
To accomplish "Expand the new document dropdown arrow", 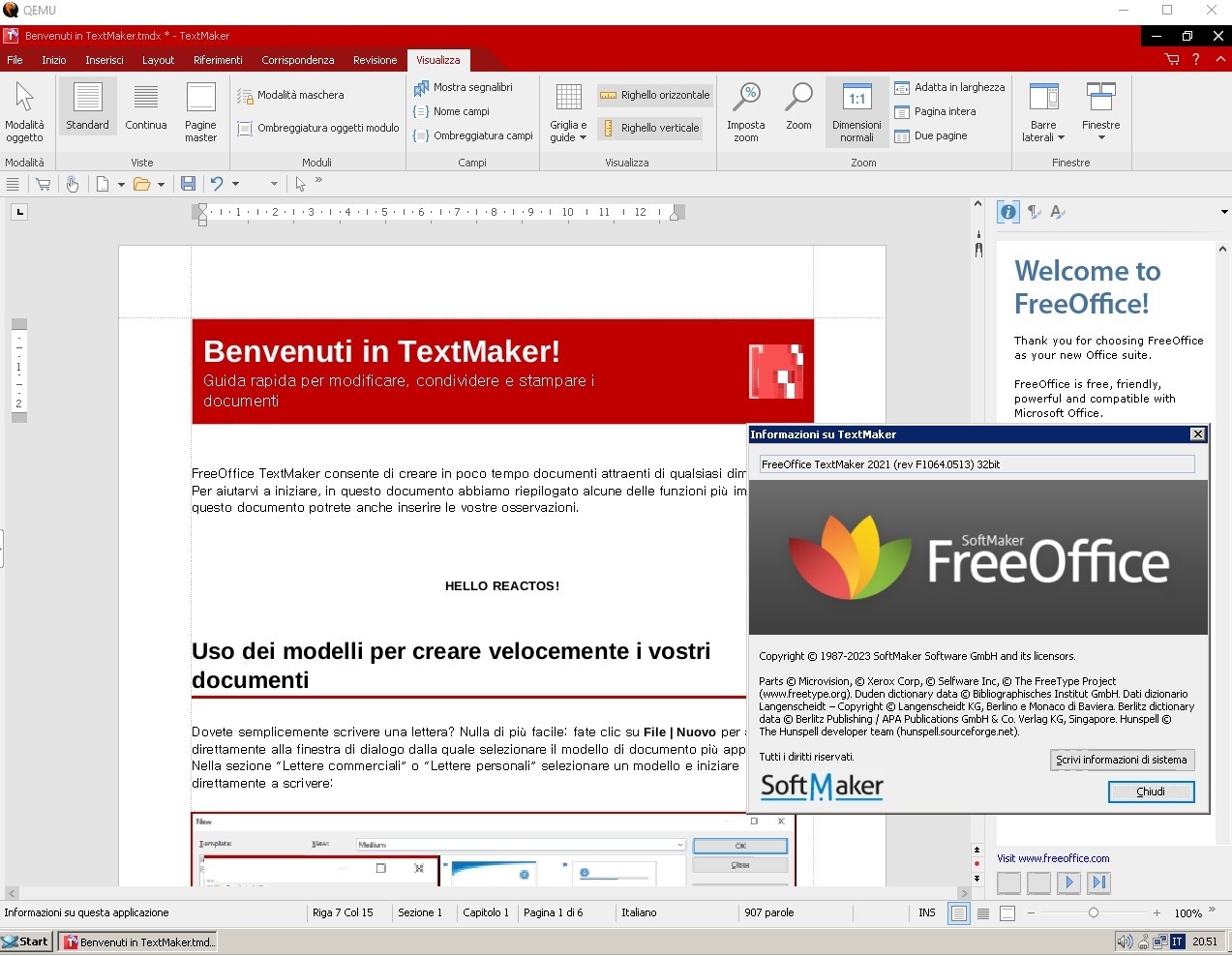I will tap(121, 184).
